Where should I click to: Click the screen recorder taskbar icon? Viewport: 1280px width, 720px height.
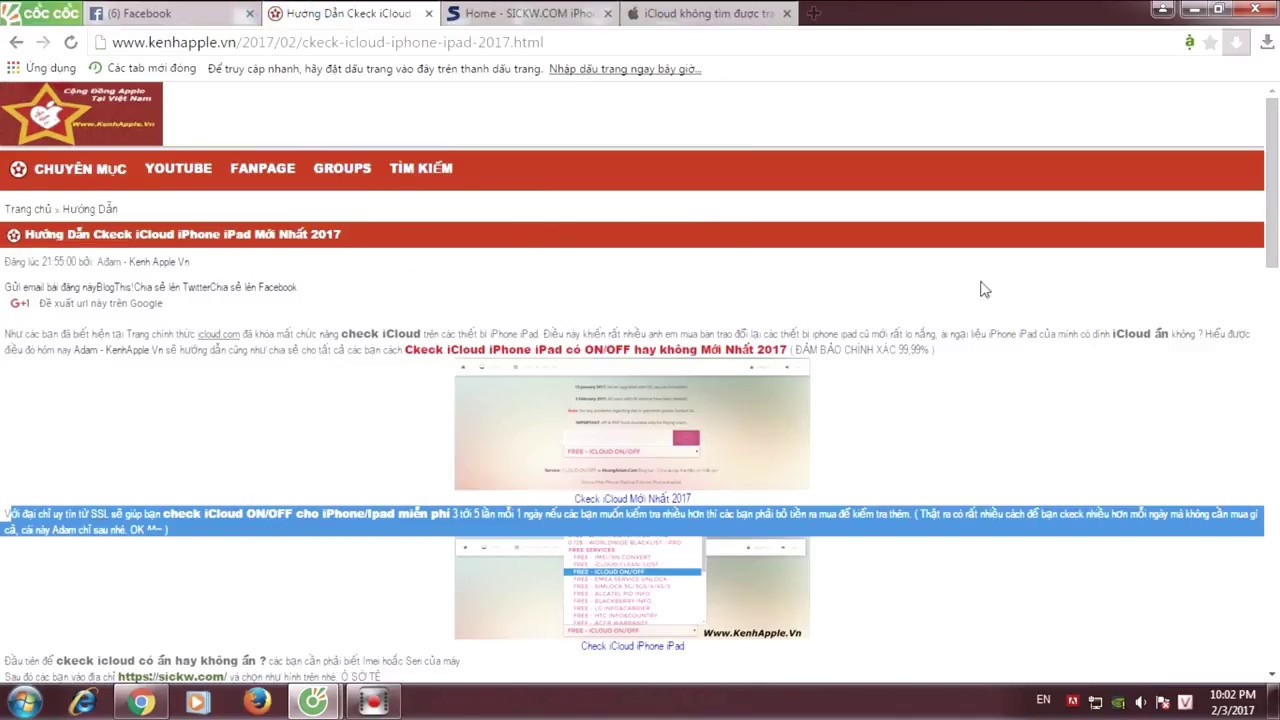point(372,702)
